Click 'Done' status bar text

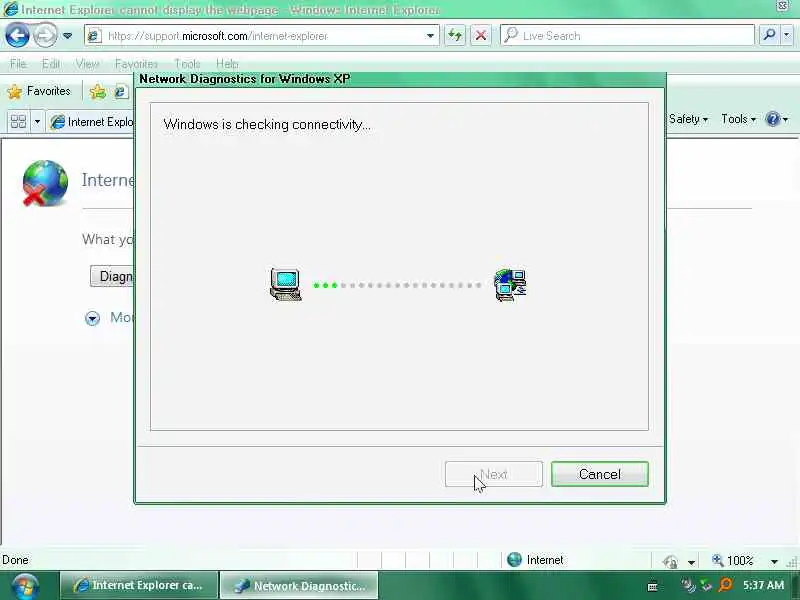pos(15,560)
